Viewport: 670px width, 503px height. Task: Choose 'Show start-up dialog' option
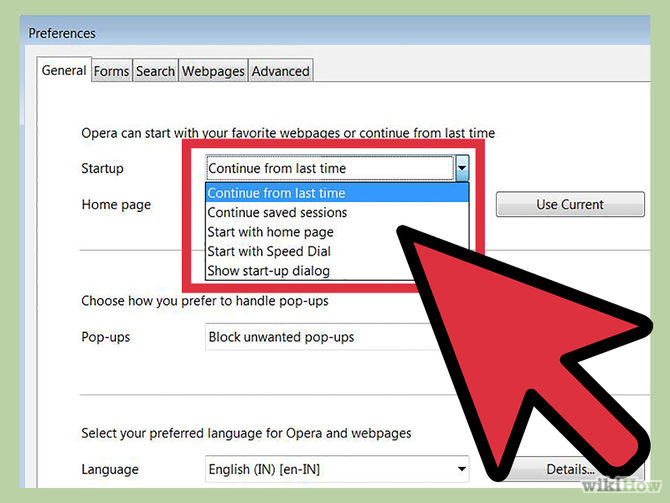(268, 271)
